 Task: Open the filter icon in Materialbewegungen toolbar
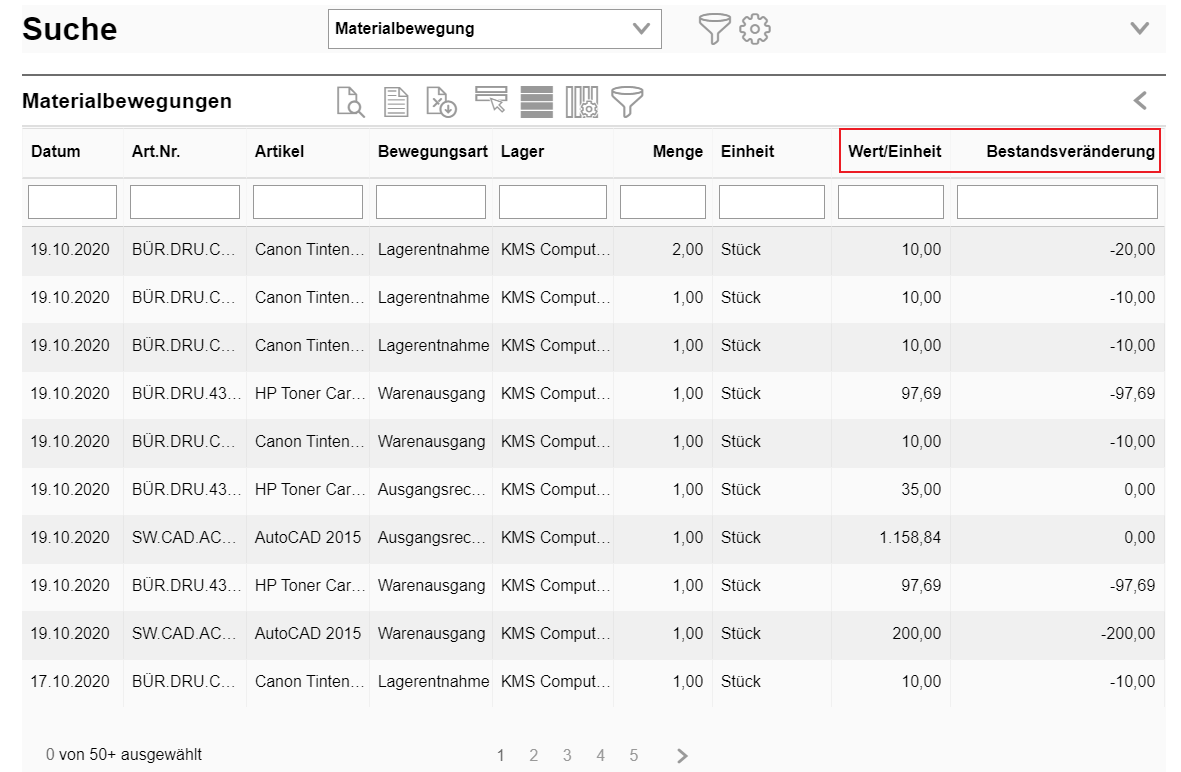click(628, 101)
